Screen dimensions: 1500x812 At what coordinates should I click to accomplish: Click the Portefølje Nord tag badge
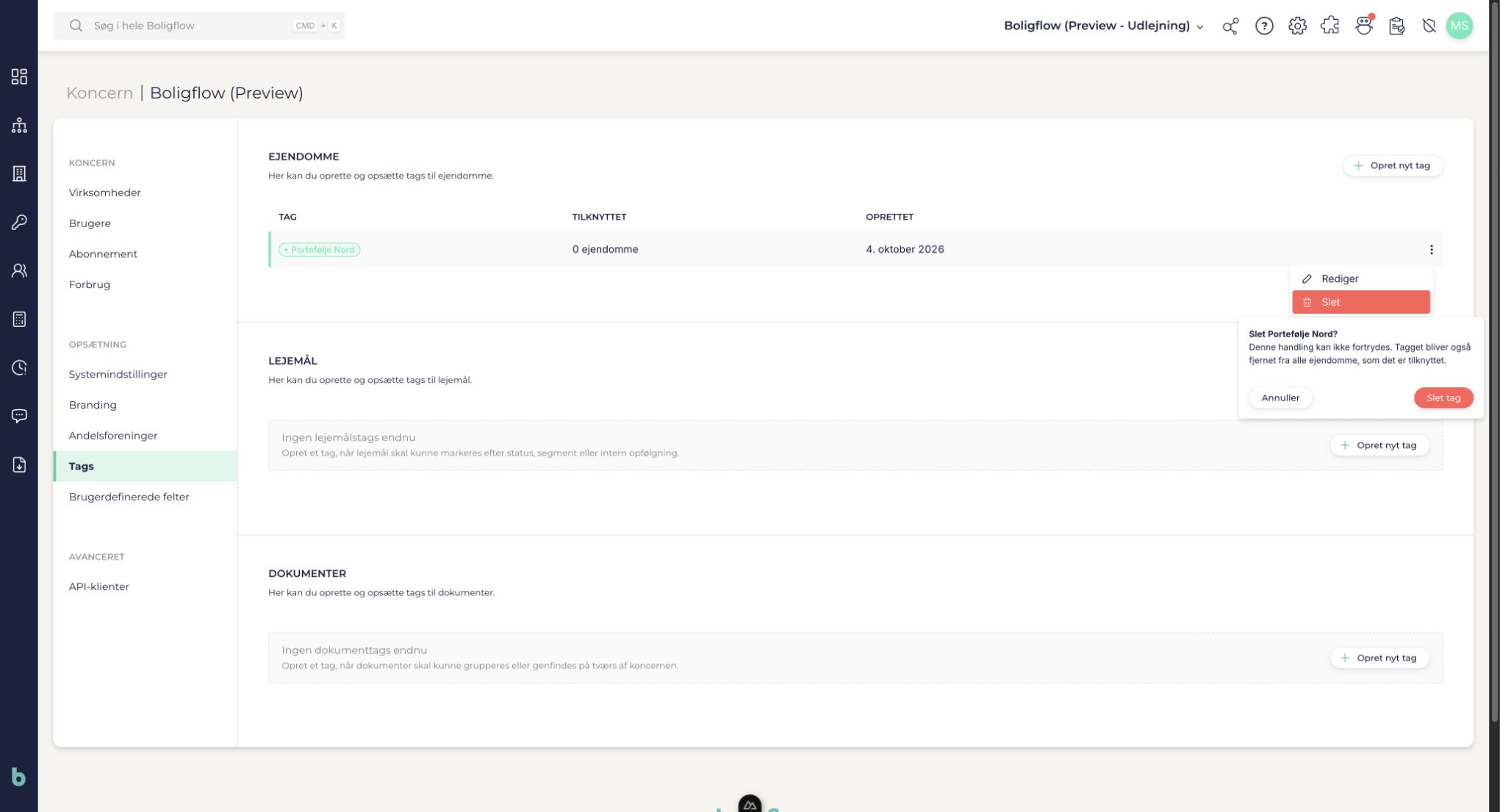[320, 250]
